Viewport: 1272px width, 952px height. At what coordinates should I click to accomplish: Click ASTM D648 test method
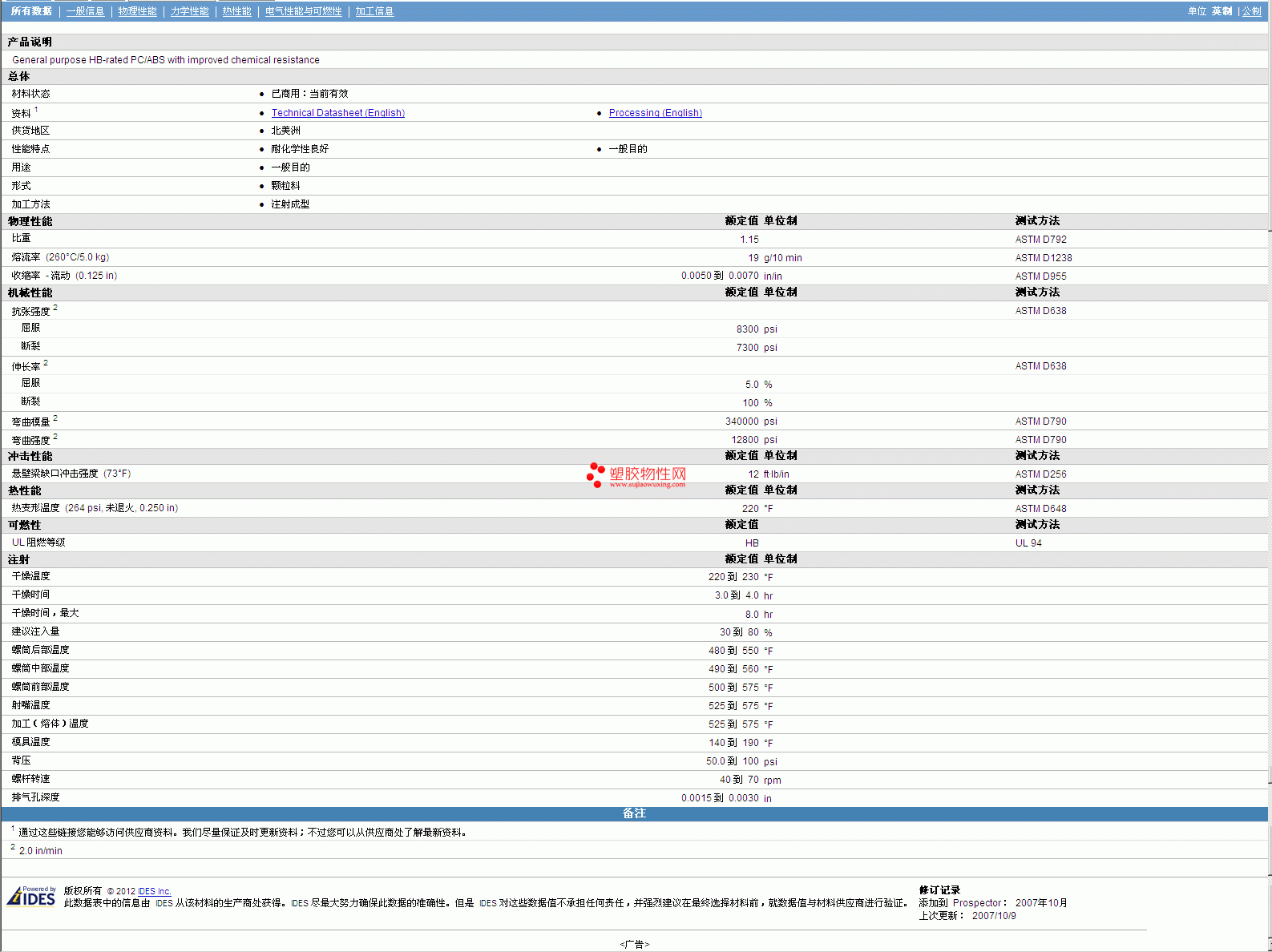1040,509
